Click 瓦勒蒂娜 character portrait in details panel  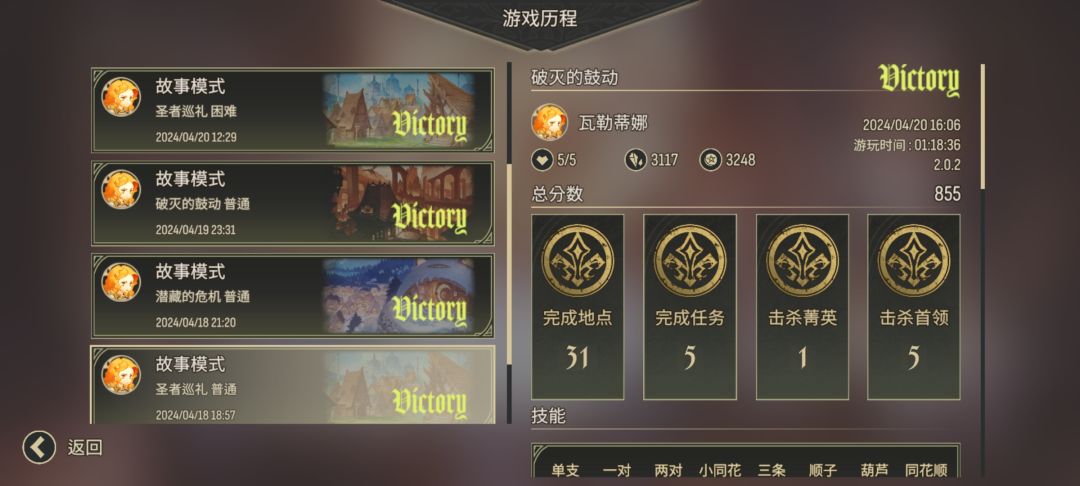(549, 123)
